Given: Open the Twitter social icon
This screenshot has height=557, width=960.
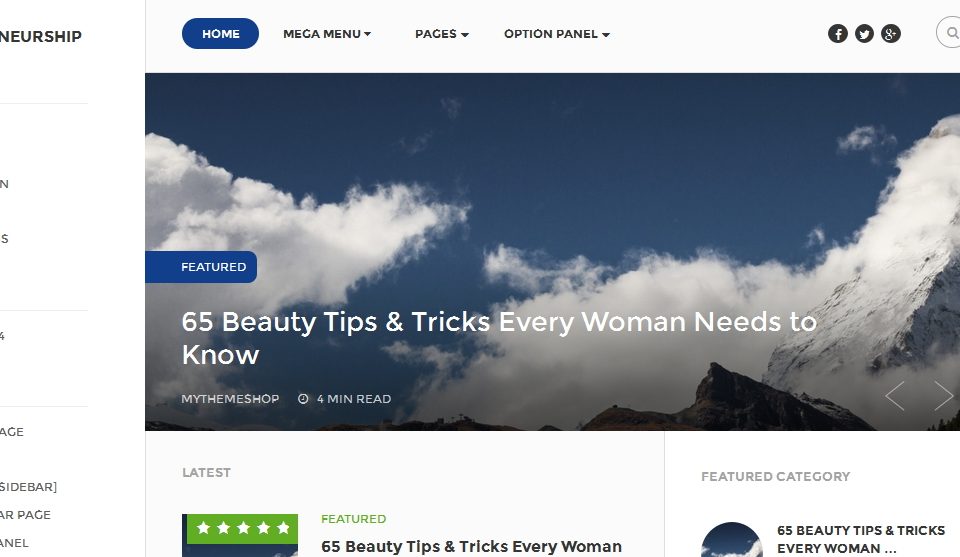Looking at the screenshot, I should click(x=864, y=34).
